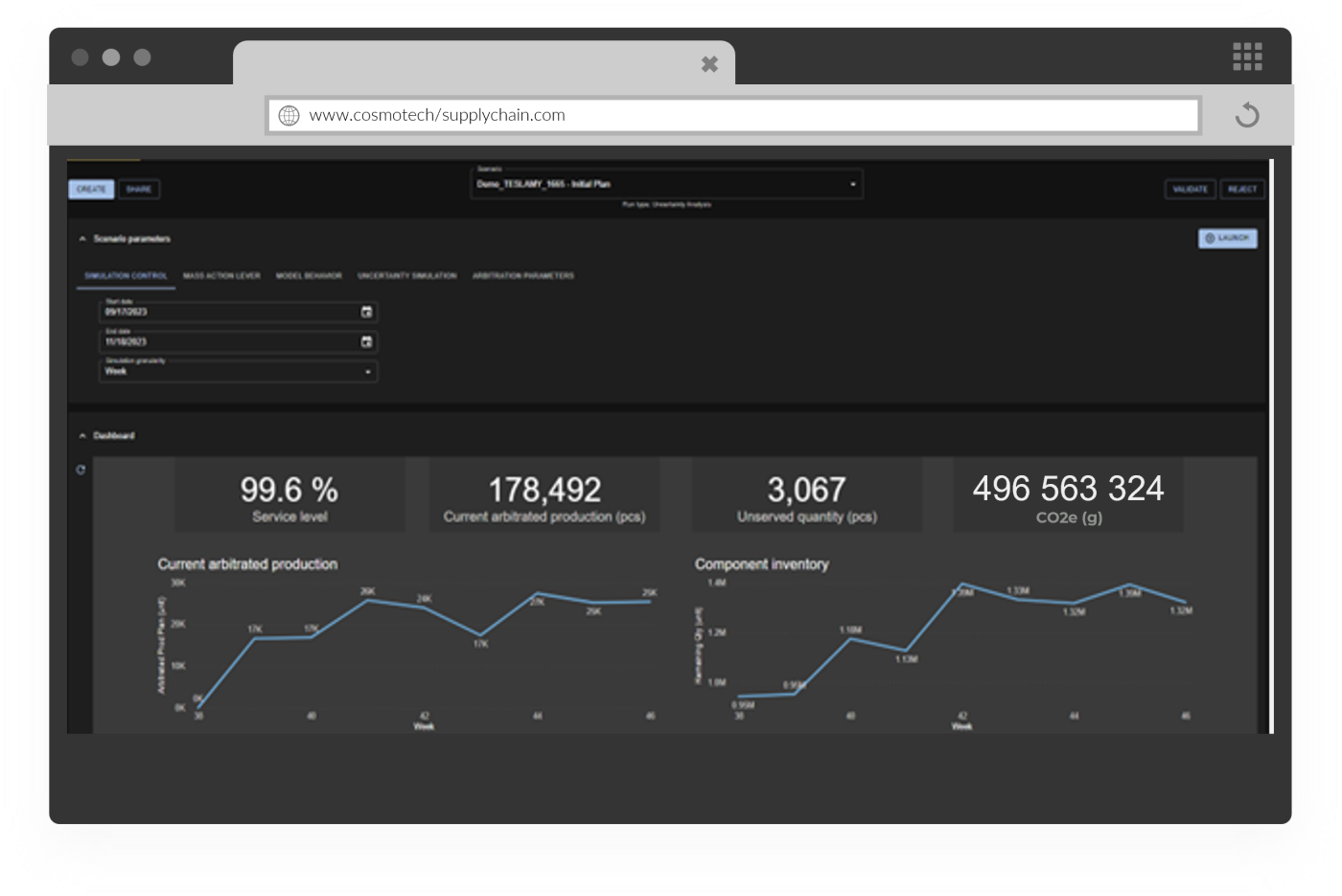Close the browser tab with X
The height and width of the screenshot is (896, 1342).
tap(709, 64)
